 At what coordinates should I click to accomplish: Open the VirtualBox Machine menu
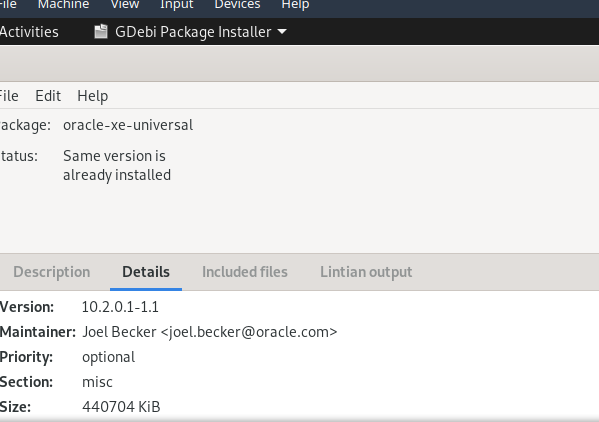point(63,5)
